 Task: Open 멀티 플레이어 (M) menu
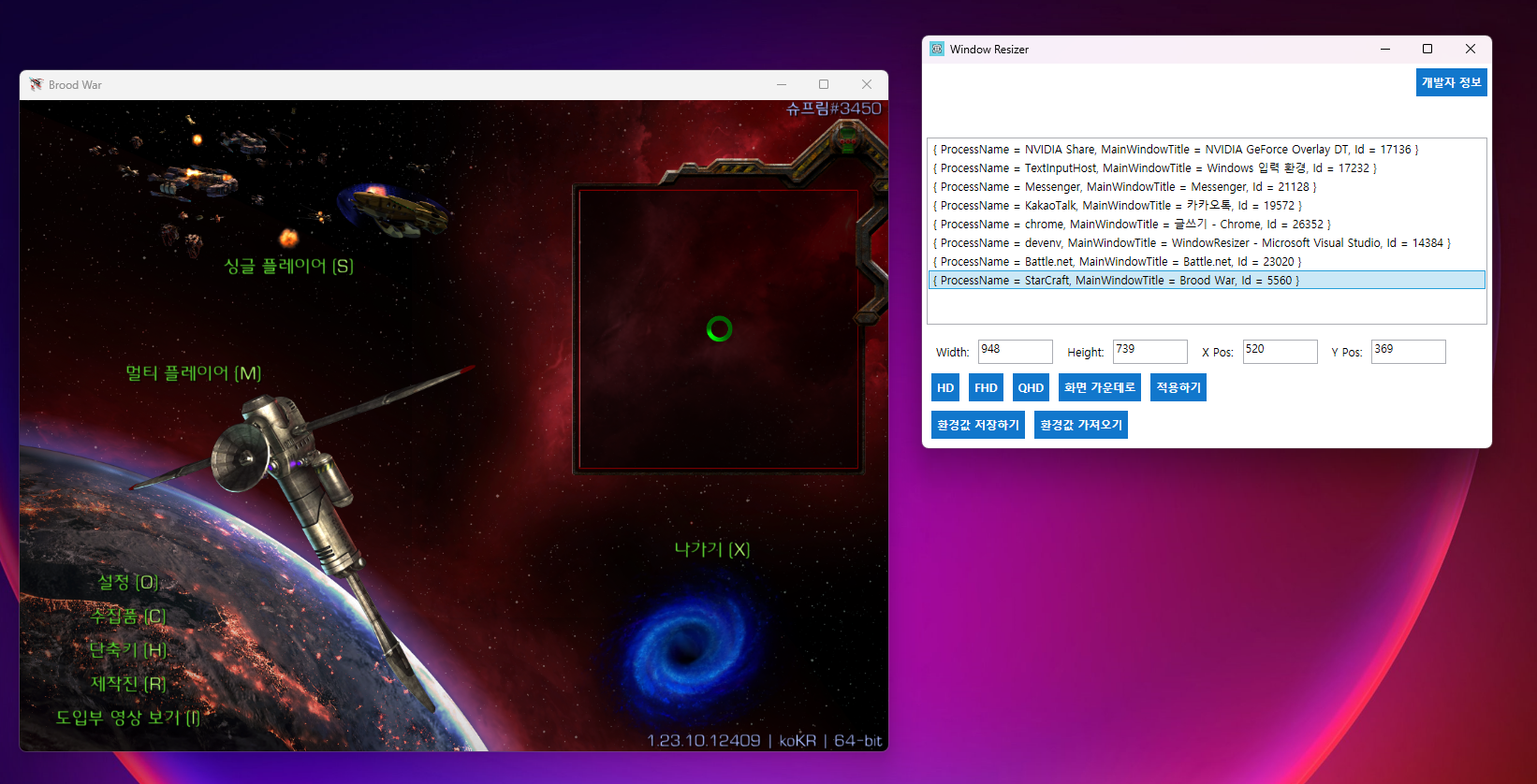(x=194, y=372)
